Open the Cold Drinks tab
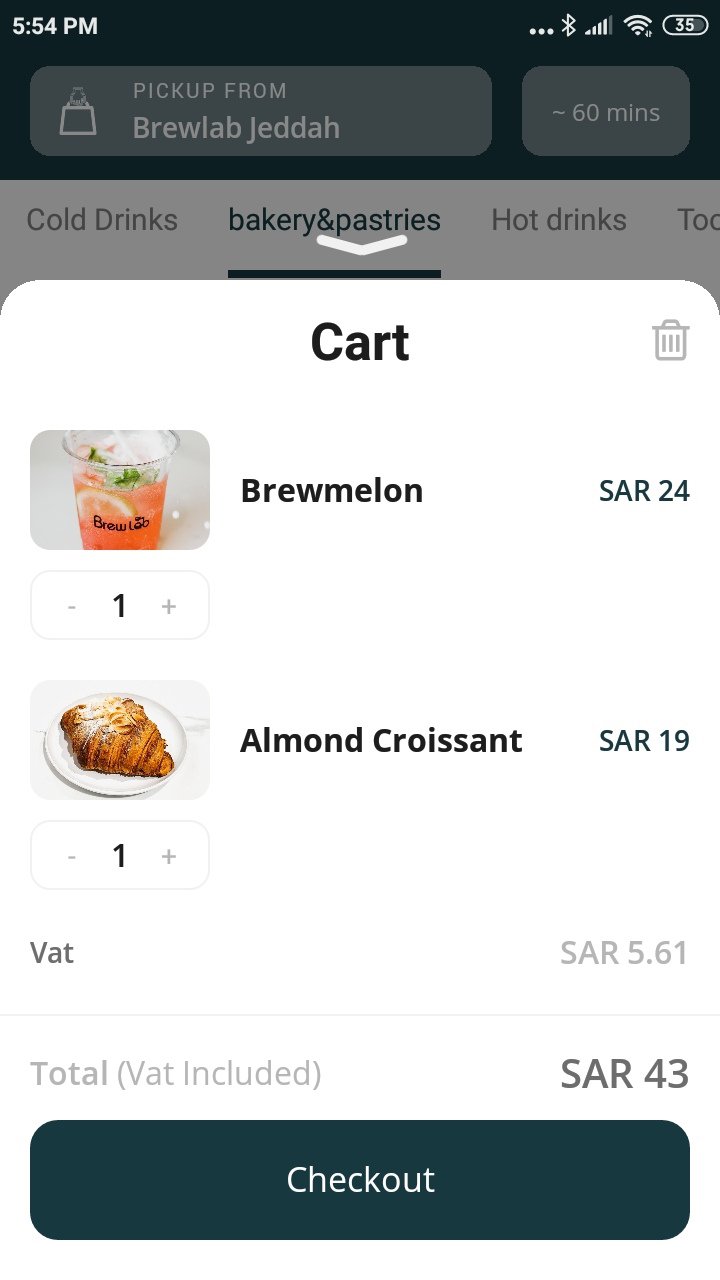This screenshot has width=720, height=1280. [102, 220]
